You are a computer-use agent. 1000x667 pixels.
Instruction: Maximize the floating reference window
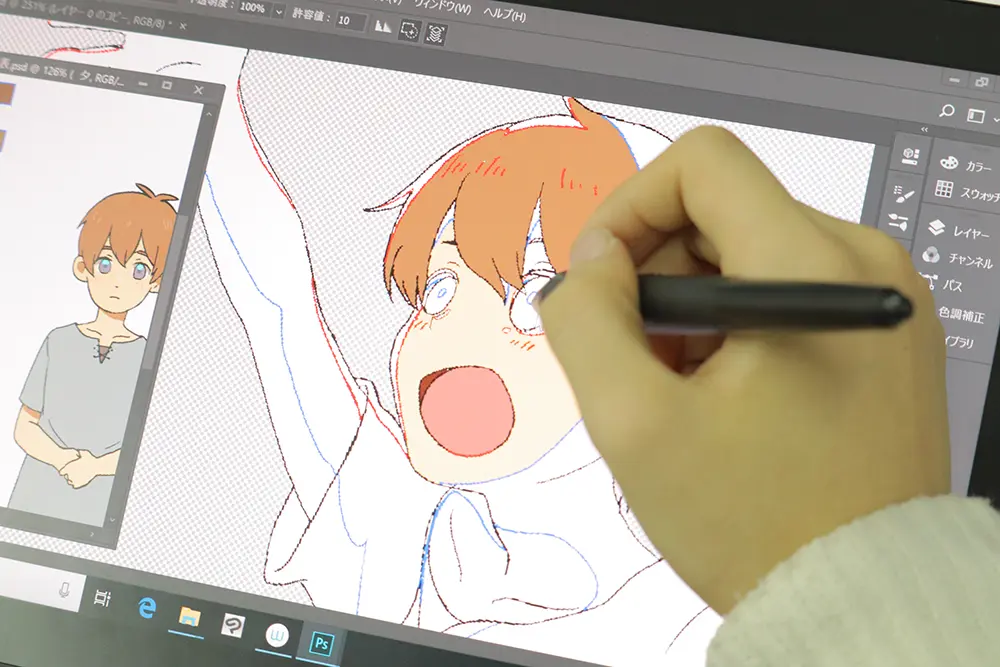pos(167,85)
